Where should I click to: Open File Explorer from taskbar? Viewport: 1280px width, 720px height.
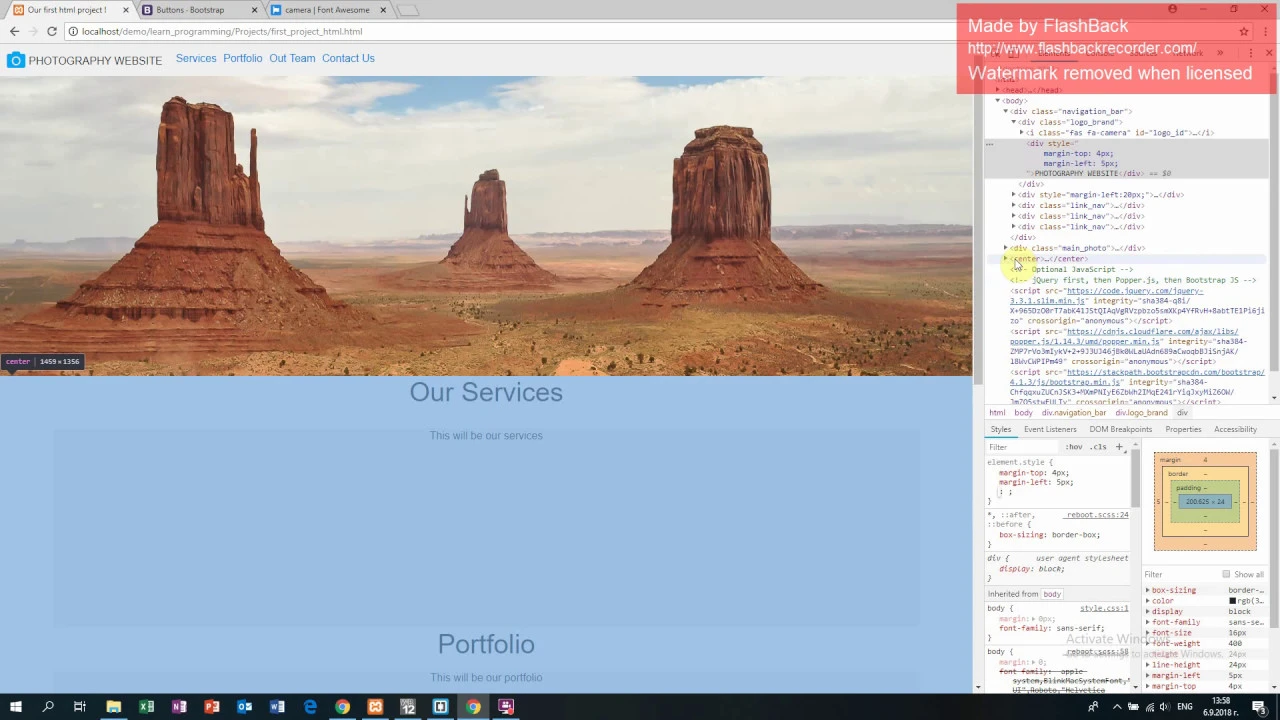point(113,707)
